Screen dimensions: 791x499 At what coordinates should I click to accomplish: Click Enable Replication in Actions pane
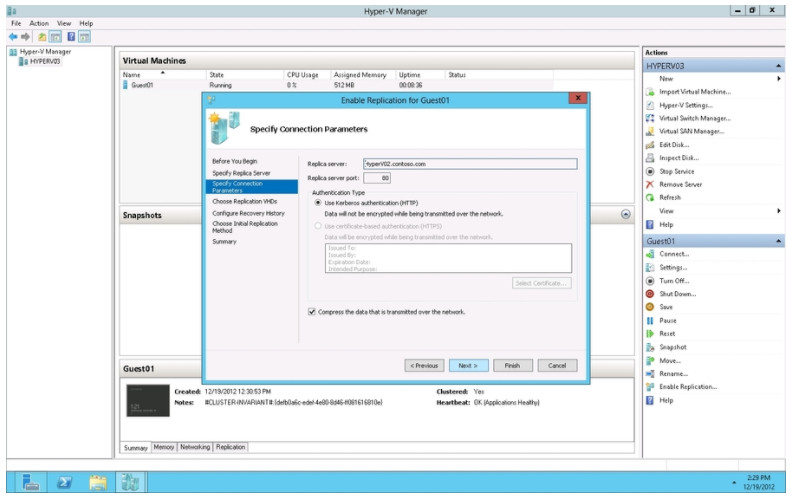[x=688, y=387]
